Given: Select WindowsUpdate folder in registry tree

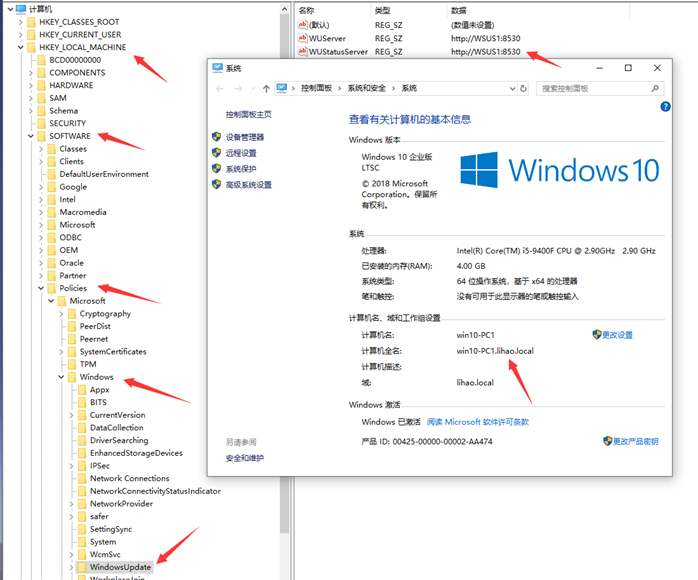Looking at the screenshot, I should point(120,567).
